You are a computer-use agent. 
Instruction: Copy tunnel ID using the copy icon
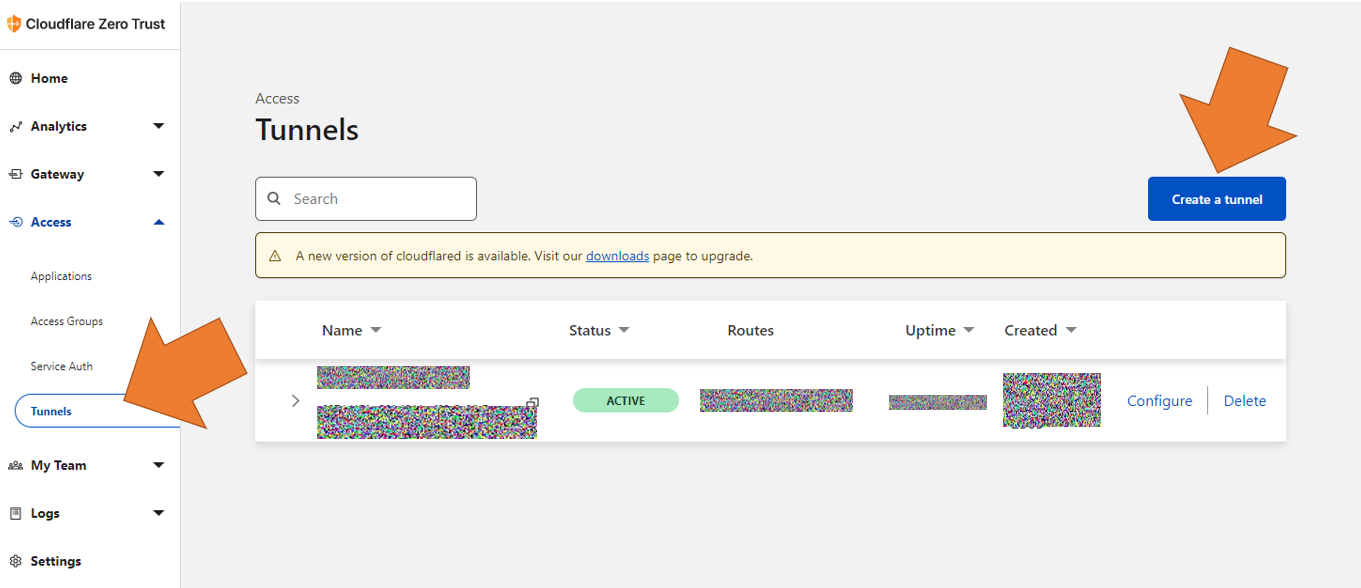coord(532,404)
